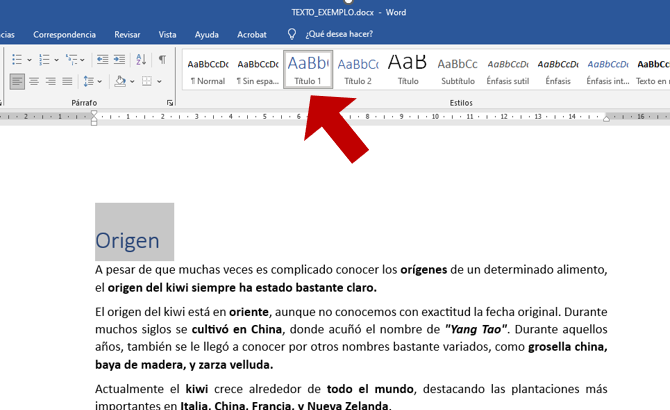Sort text with the A-Z sort icon
Image resolution: width=670 pixels, height=410 pixels.
[141, 60]
